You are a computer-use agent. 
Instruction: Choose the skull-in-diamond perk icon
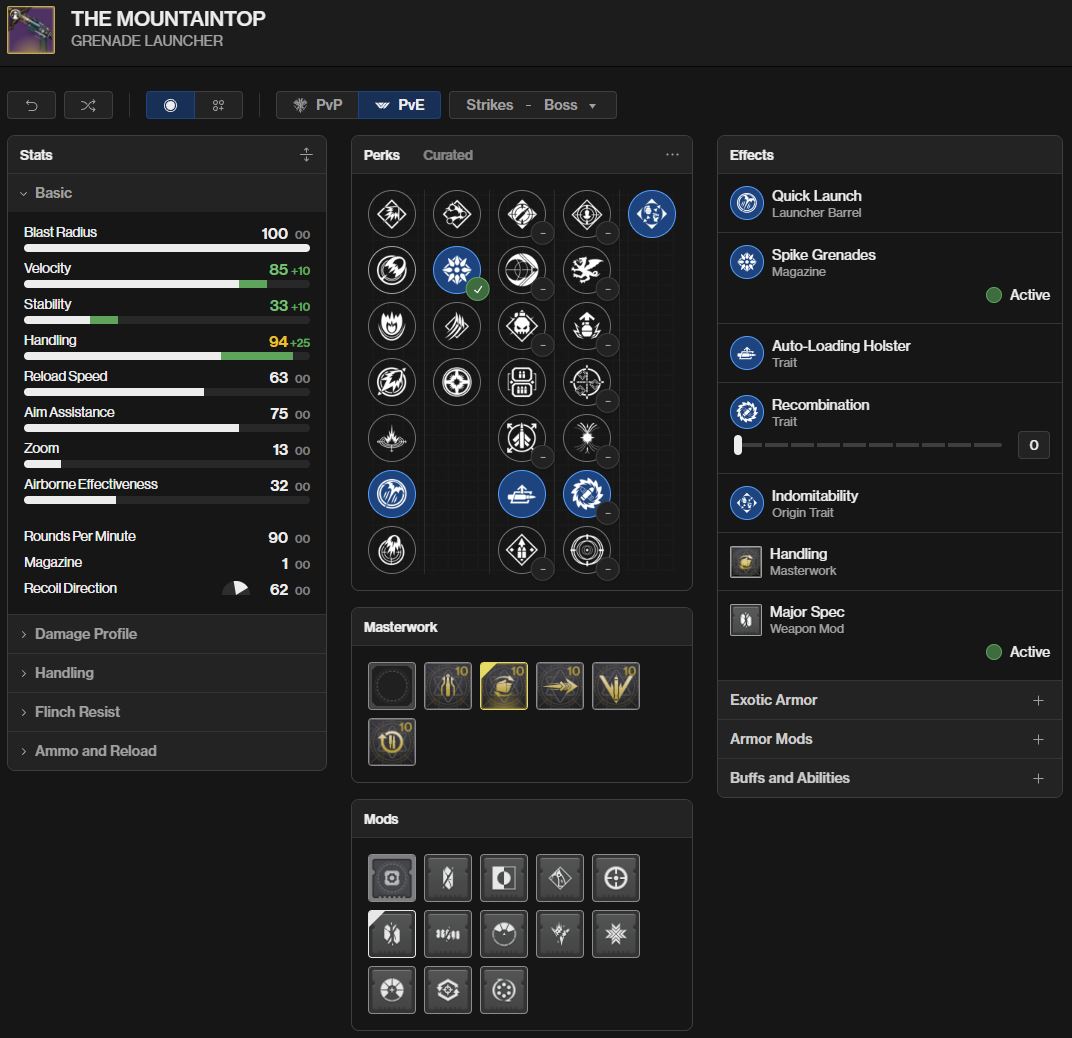coord(522,325)
